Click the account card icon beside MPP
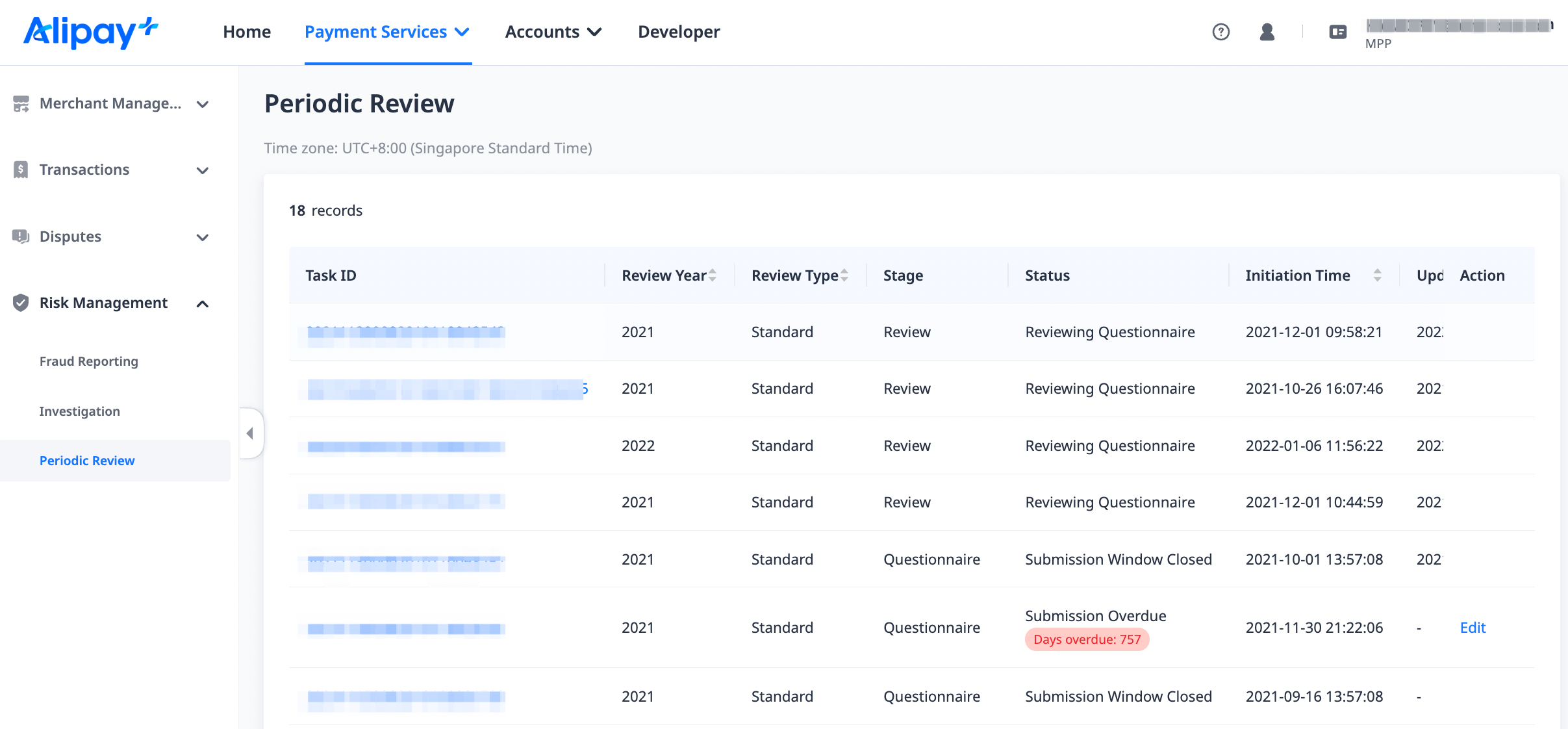Image resolution: width=1568 pixels, height=729 pixels. [1337, 32]
